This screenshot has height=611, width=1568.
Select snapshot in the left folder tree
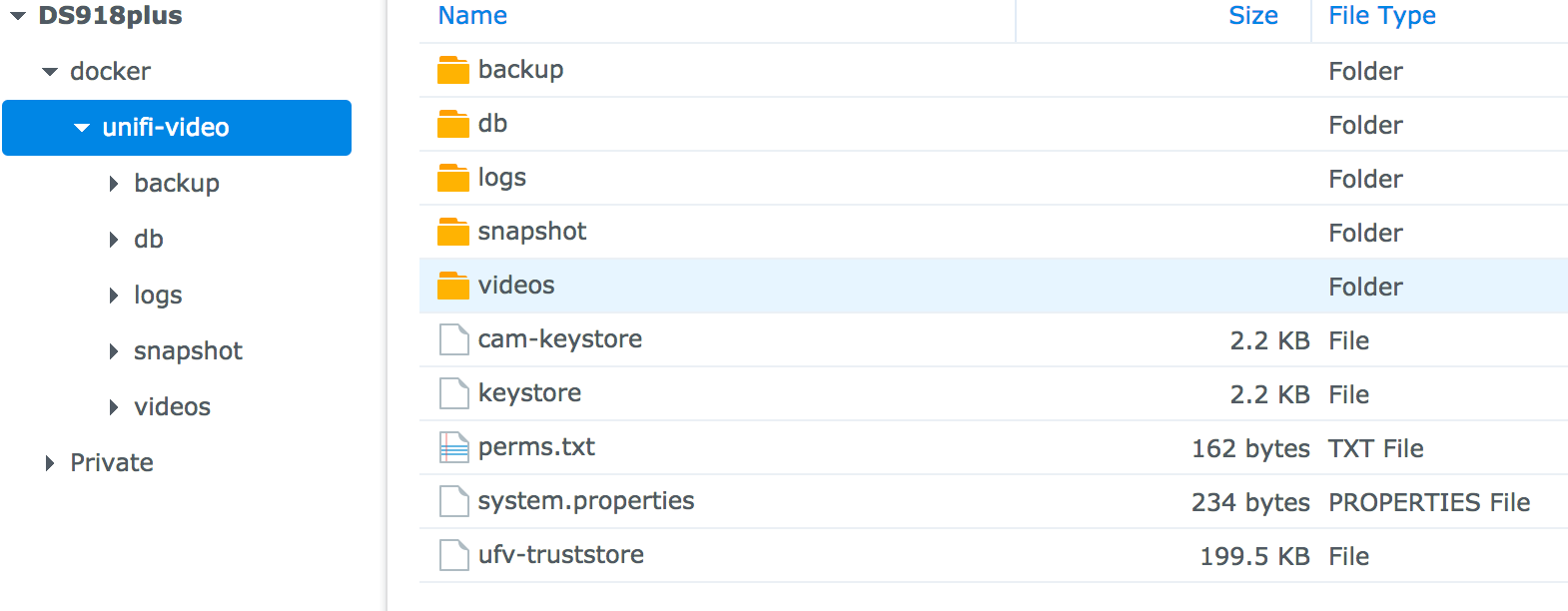point(188,351)
